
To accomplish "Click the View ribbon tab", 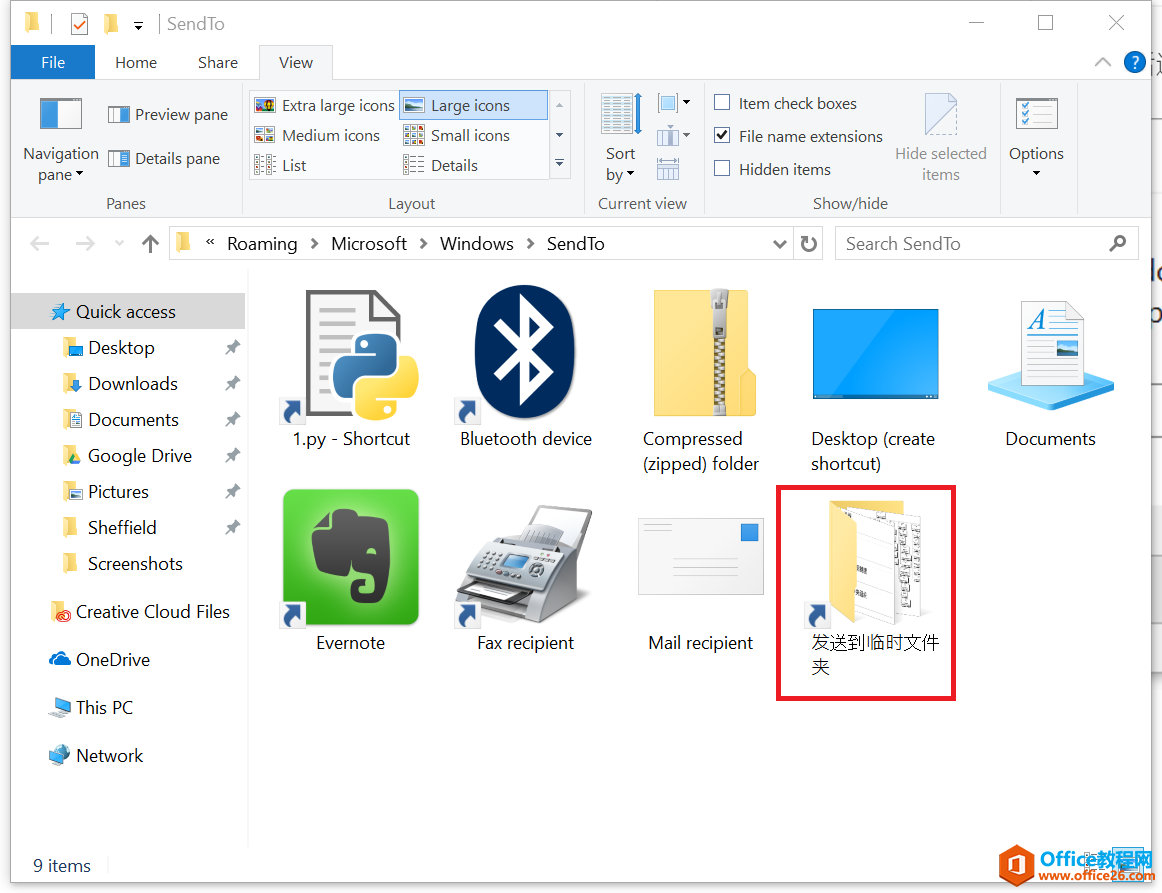I will tap(296, 62).
